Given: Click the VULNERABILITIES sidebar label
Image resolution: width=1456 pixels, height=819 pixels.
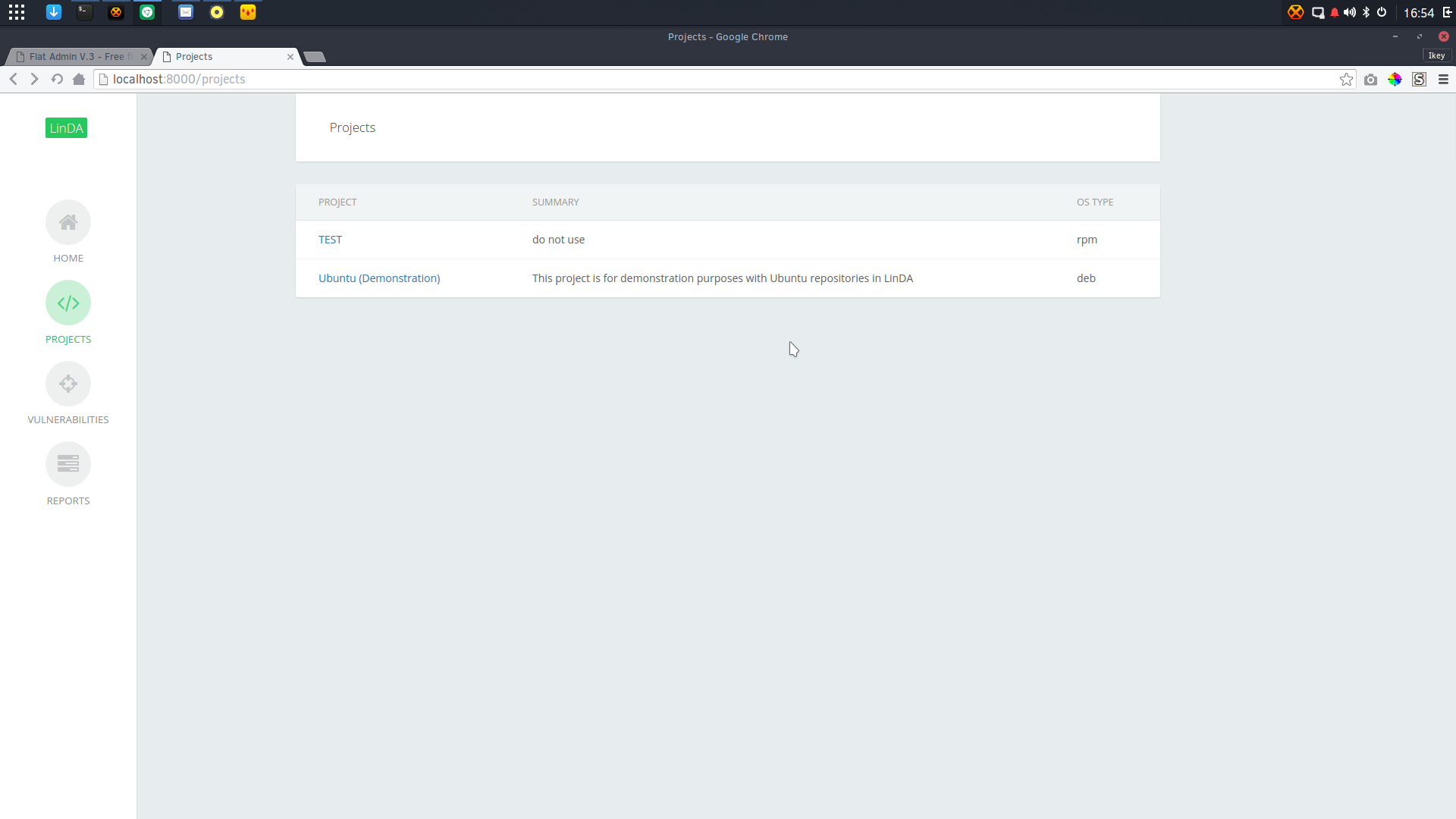Looking at the screenshot, I should (68, 420).
